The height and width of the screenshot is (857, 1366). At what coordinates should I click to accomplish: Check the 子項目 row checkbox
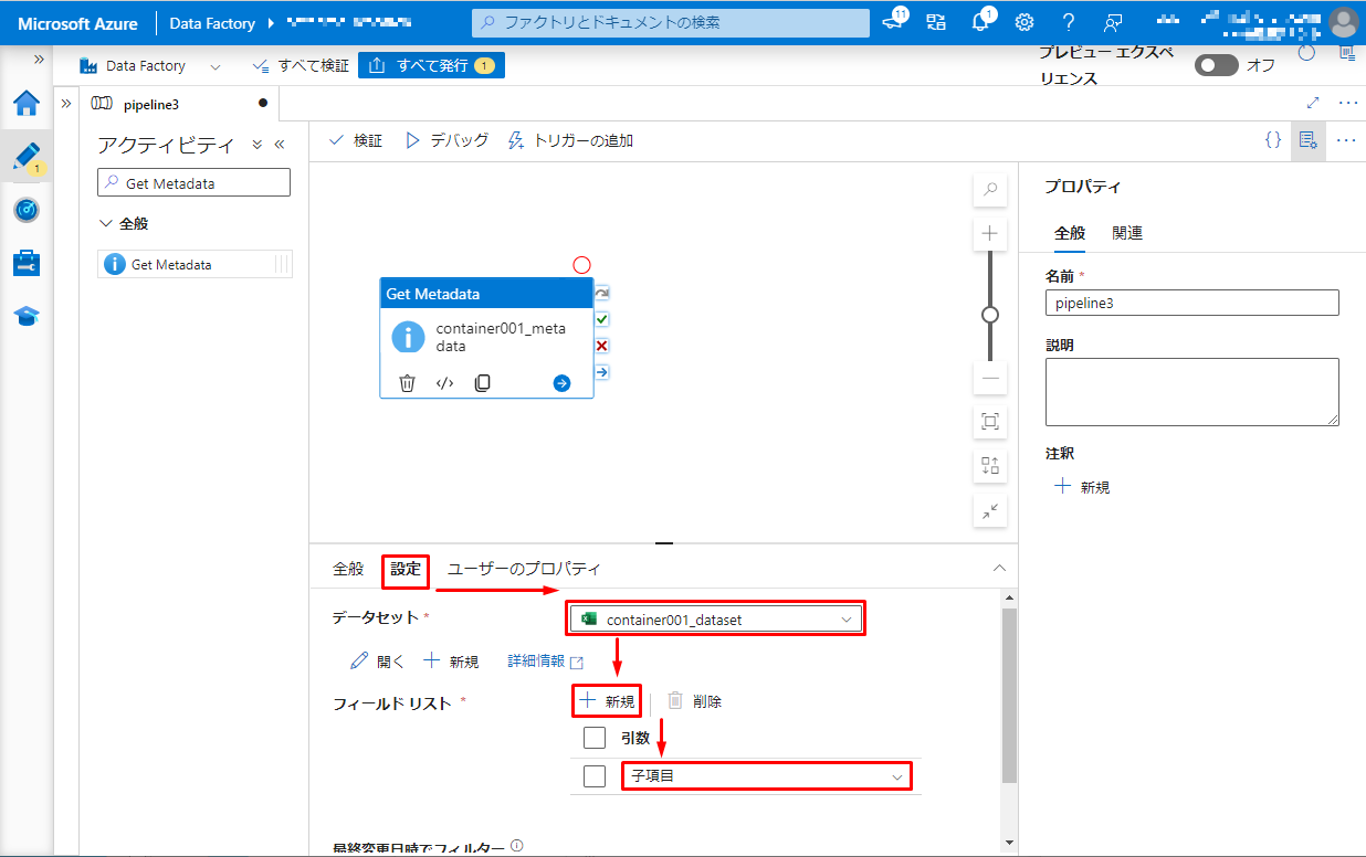(x=594, y=776)
